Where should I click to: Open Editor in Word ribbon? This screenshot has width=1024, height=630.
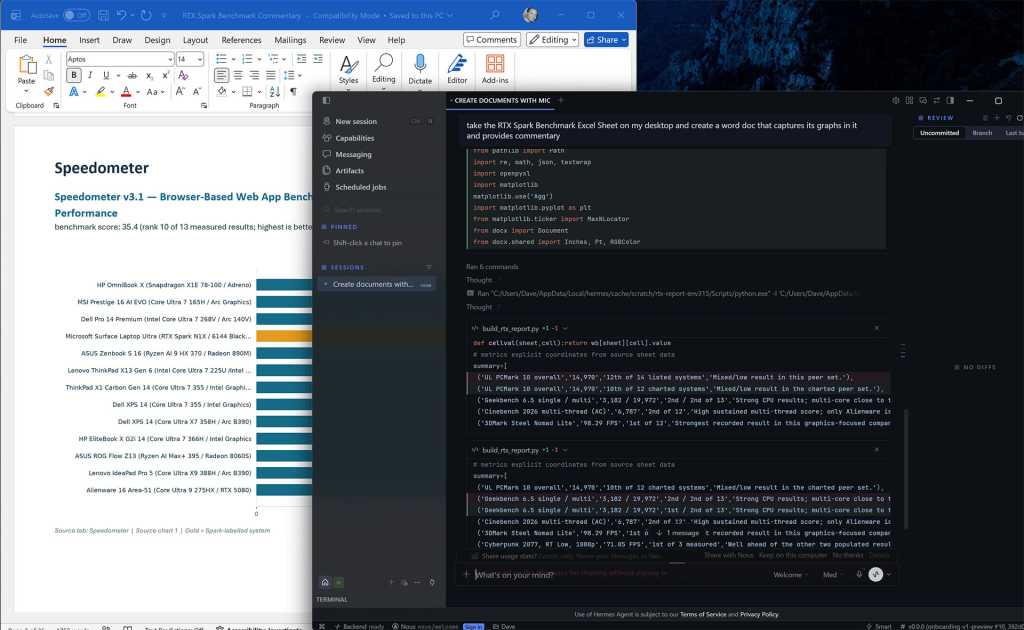pos(457,69)
